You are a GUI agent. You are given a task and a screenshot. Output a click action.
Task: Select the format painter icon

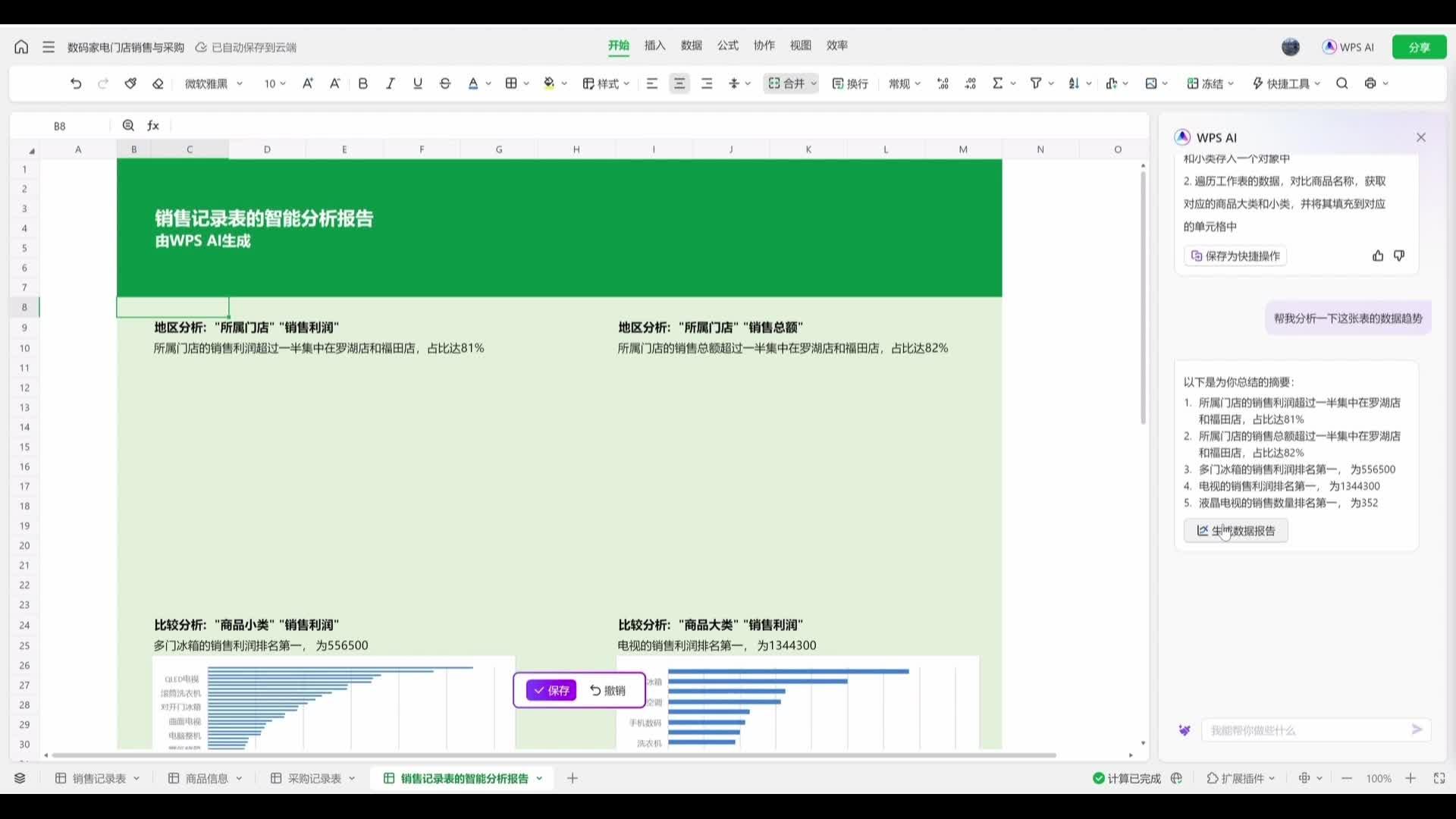pos(130,83)
